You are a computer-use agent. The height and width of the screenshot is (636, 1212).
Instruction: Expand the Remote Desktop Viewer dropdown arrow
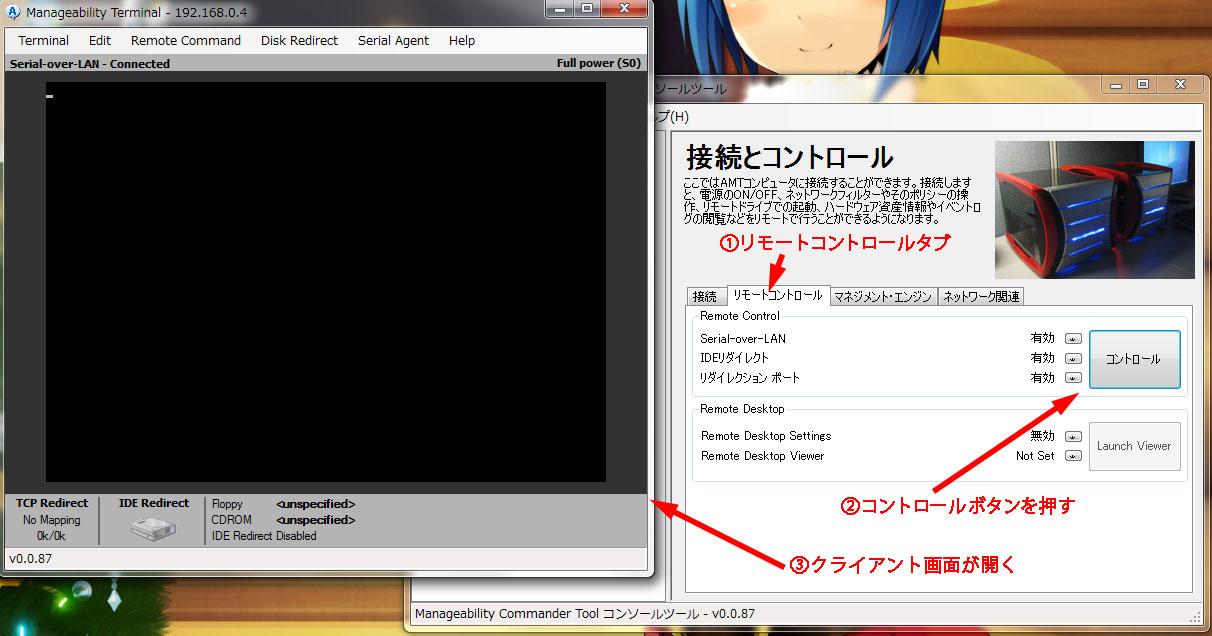coord(1073,456)
